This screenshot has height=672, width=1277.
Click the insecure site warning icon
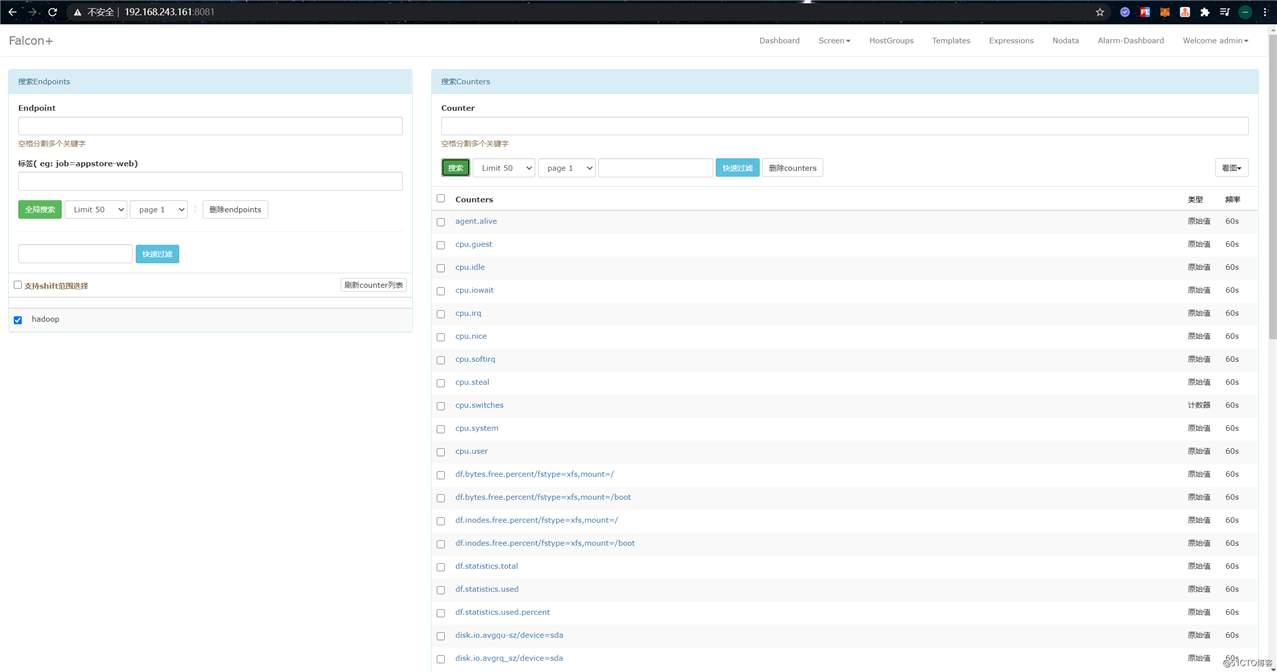pos(77,12)
